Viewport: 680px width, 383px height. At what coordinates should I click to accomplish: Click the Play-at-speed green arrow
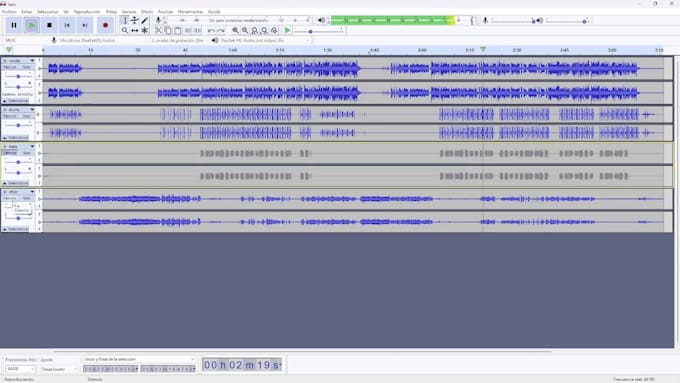pyautogui.click(x=288, y=30)
